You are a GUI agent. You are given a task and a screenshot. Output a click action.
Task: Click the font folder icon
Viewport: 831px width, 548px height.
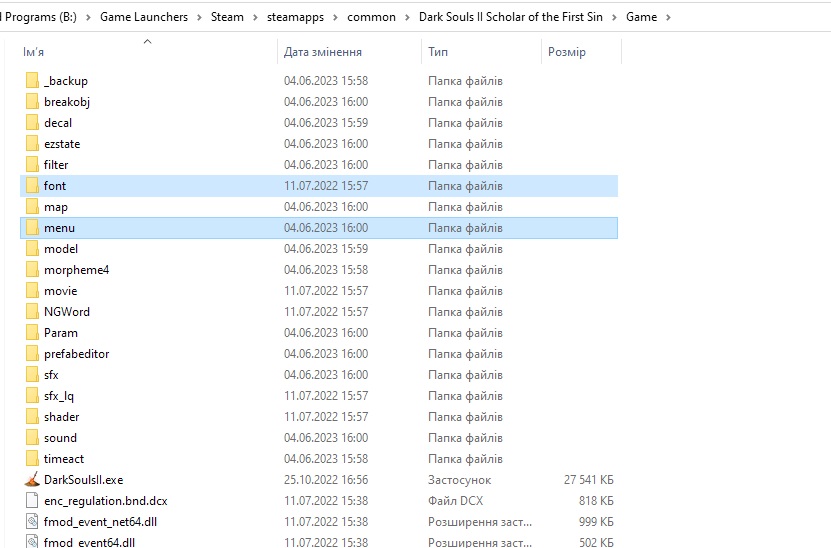coord(32,185)
